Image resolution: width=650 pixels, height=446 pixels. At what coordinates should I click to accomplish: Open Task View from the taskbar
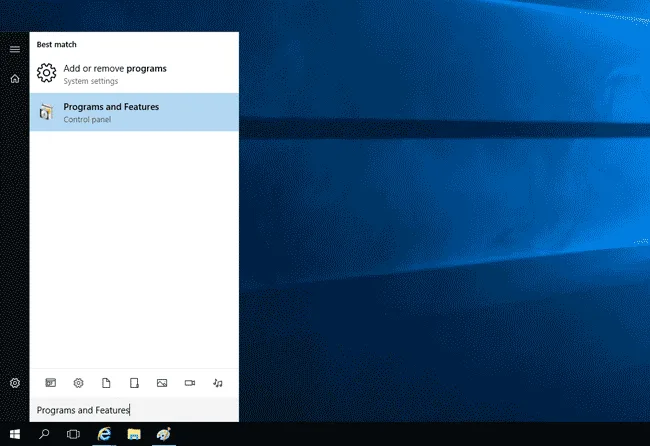(x=73, y=435)
